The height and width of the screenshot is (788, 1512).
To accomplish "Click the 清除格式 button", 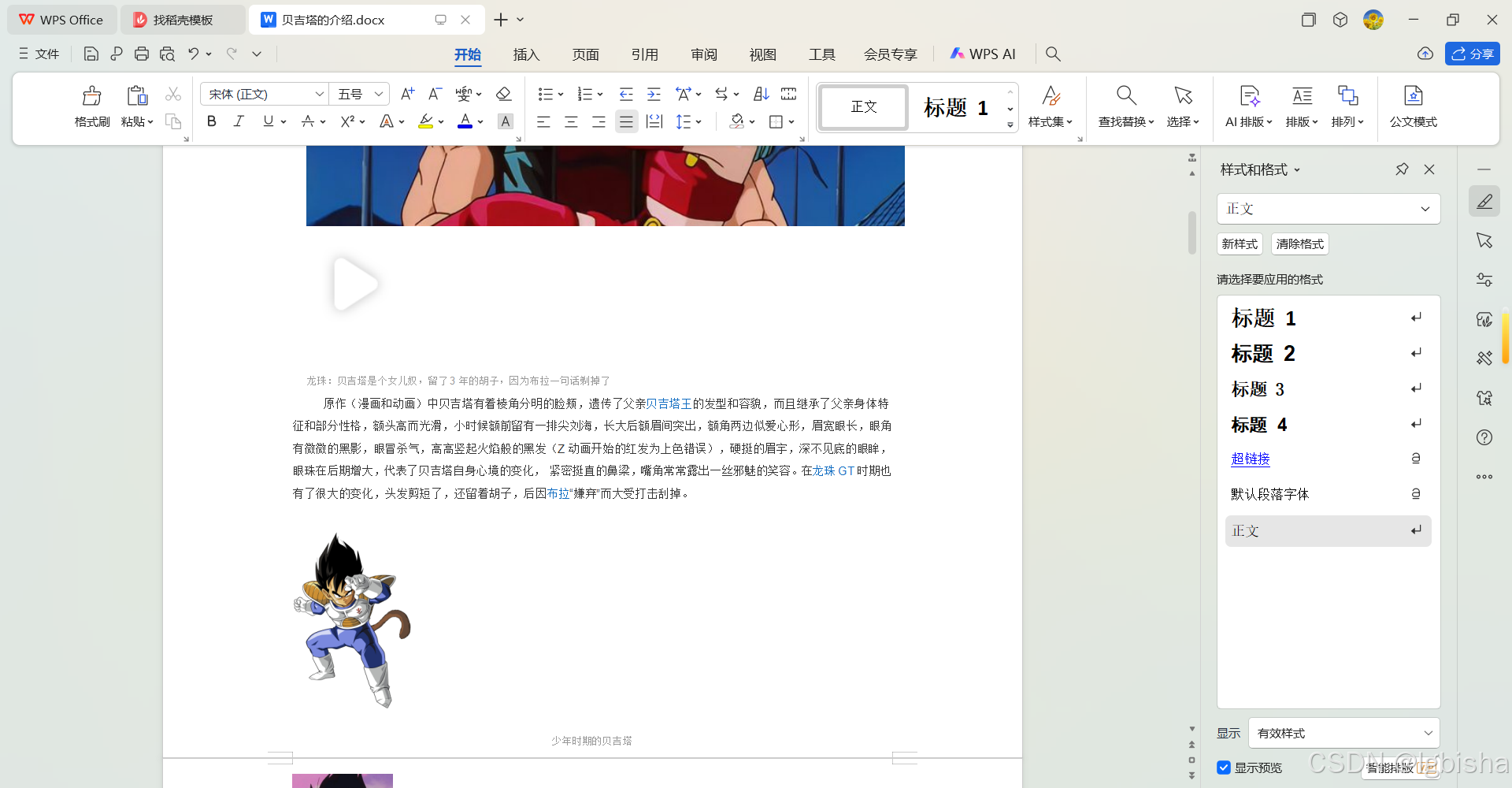I will point(1299,244).
